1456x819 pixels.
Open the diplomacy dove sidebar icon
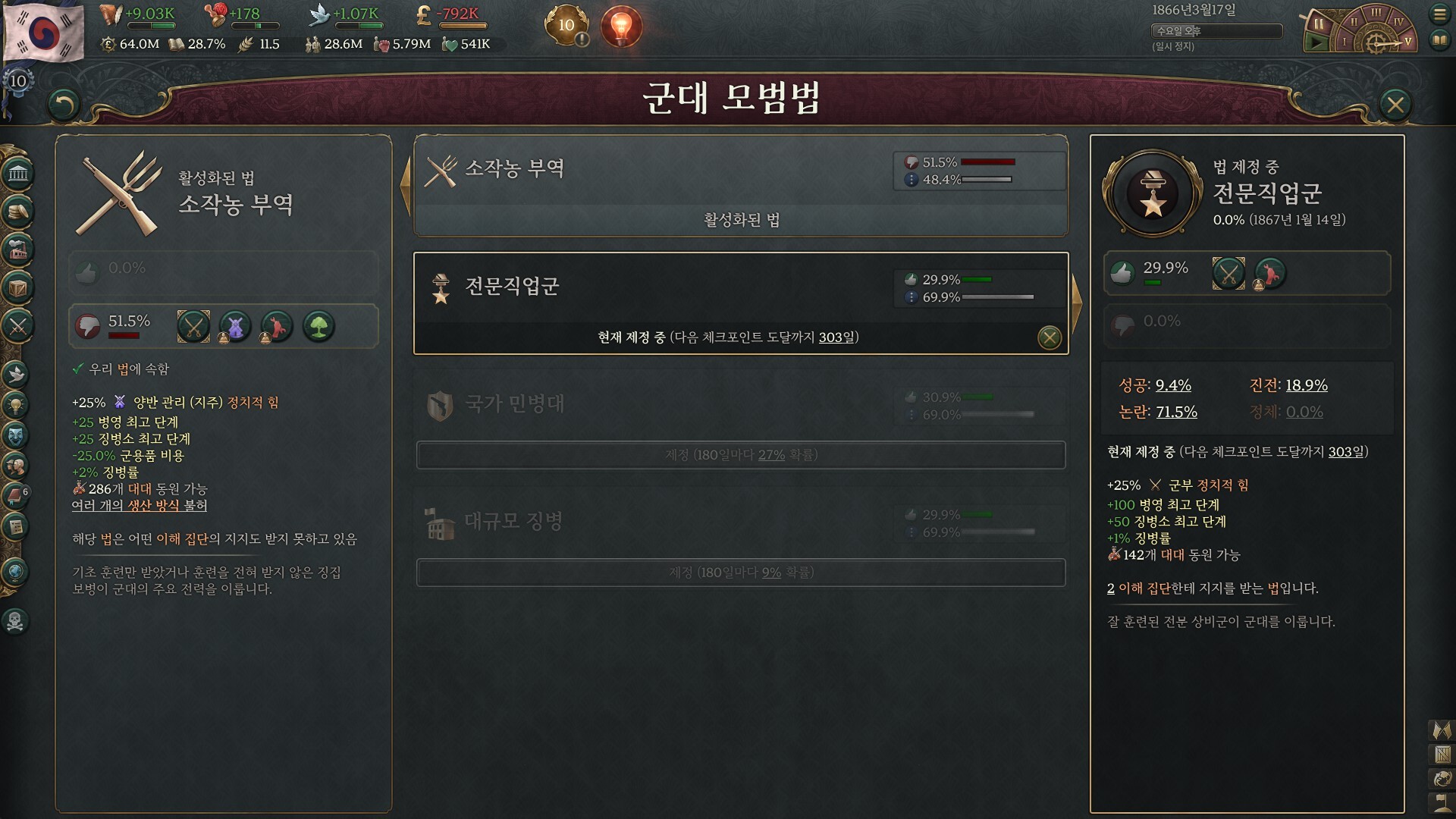coord(16,373)
